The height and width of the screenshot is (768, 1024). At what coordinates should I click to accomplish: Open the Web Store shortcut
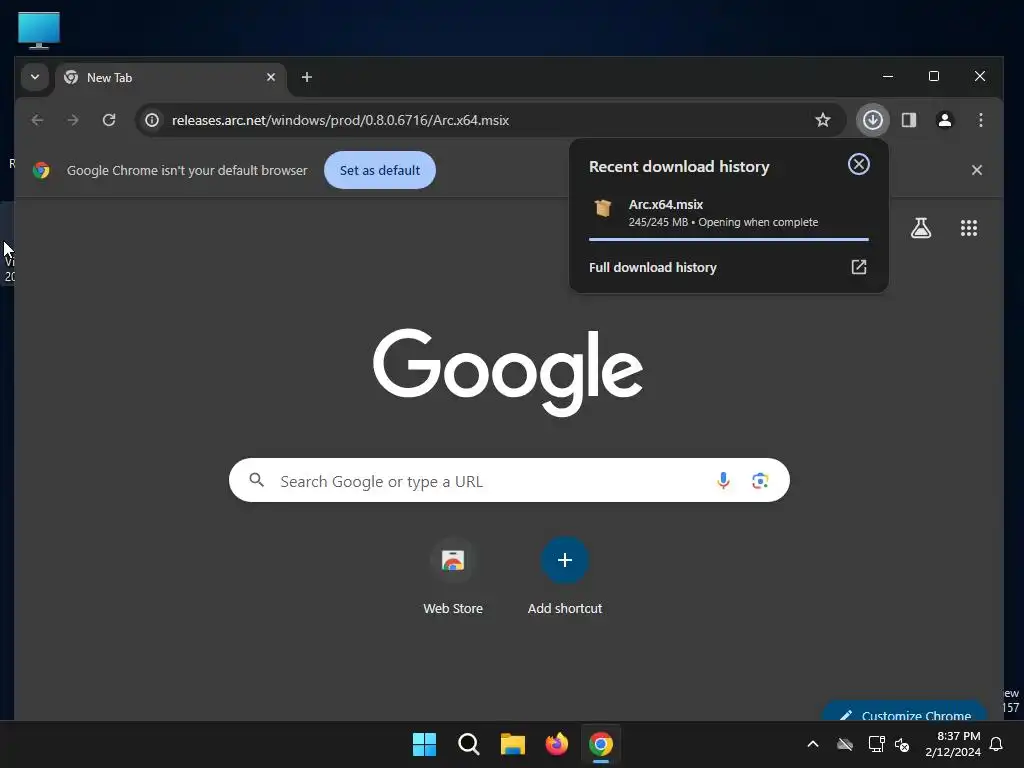(x=453, y=577)
